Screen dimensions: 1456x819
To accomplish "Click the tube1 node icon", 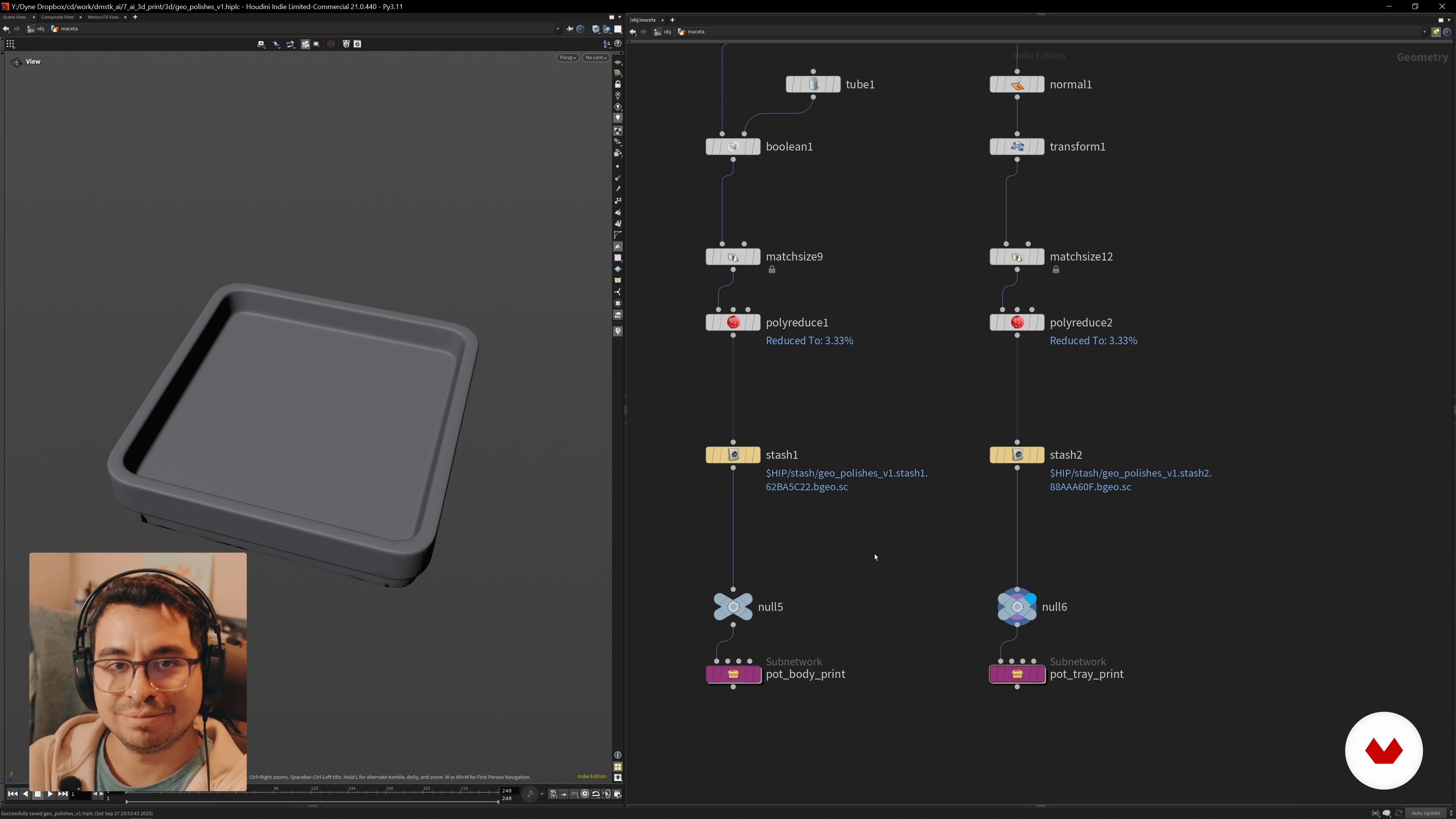I will click(813, 84).
